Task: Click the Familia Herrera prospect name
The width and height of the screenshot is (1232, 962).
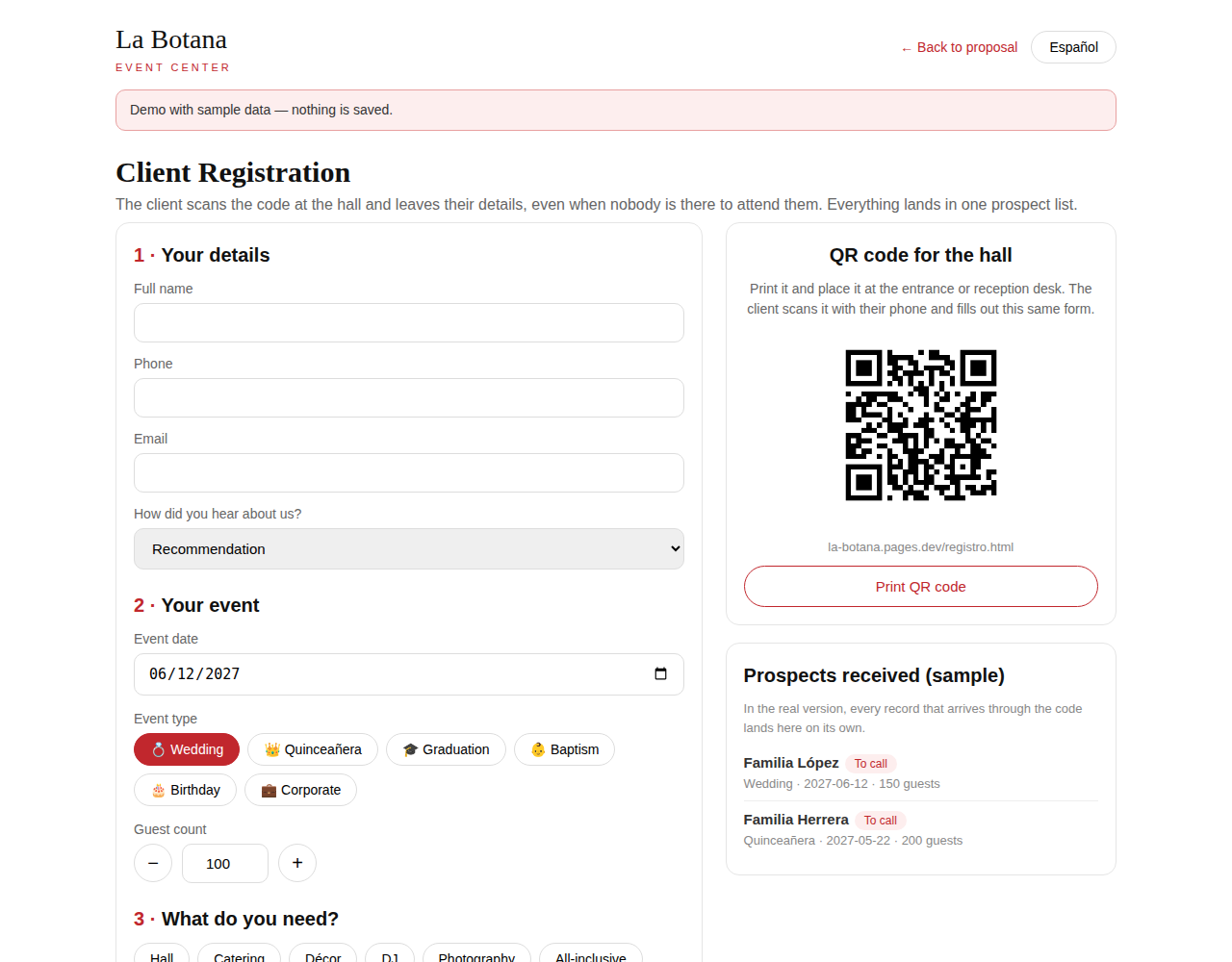Action: click(x=796, y=820)
